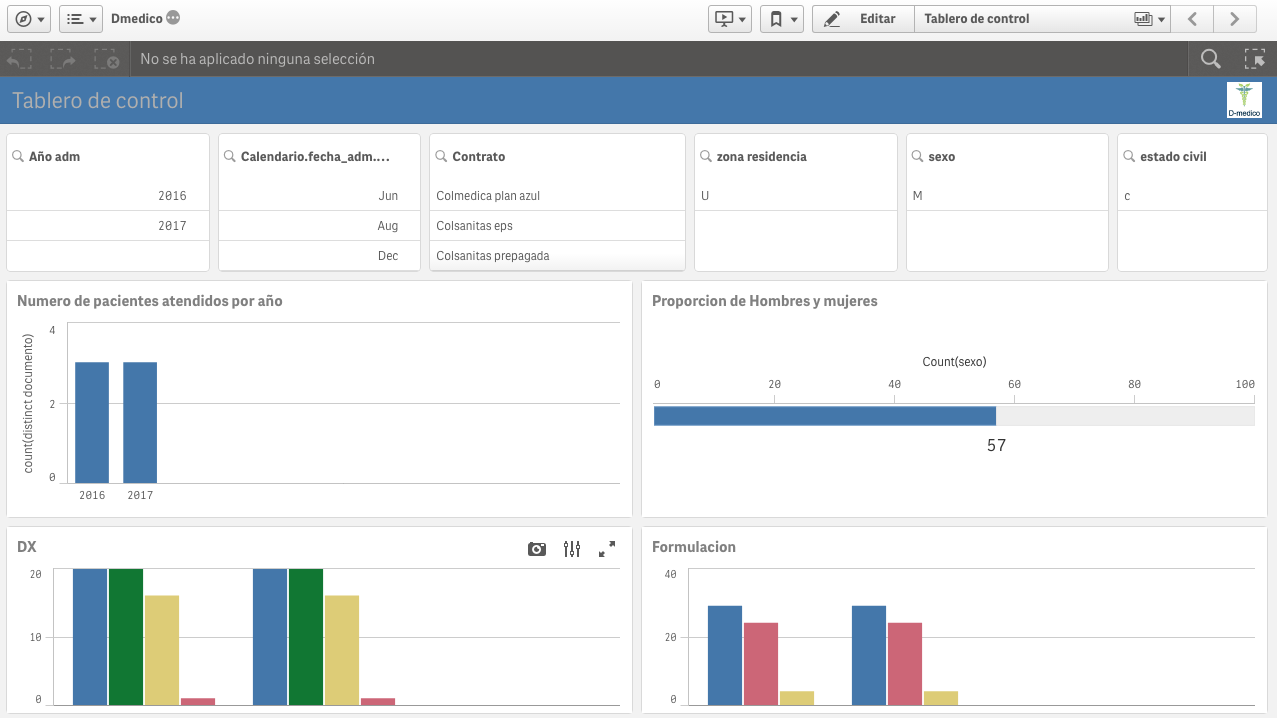Image resolution: width=1277 pixels, height=718 pixels.
Task: Click the Editar button
Action: pos(863,19)
